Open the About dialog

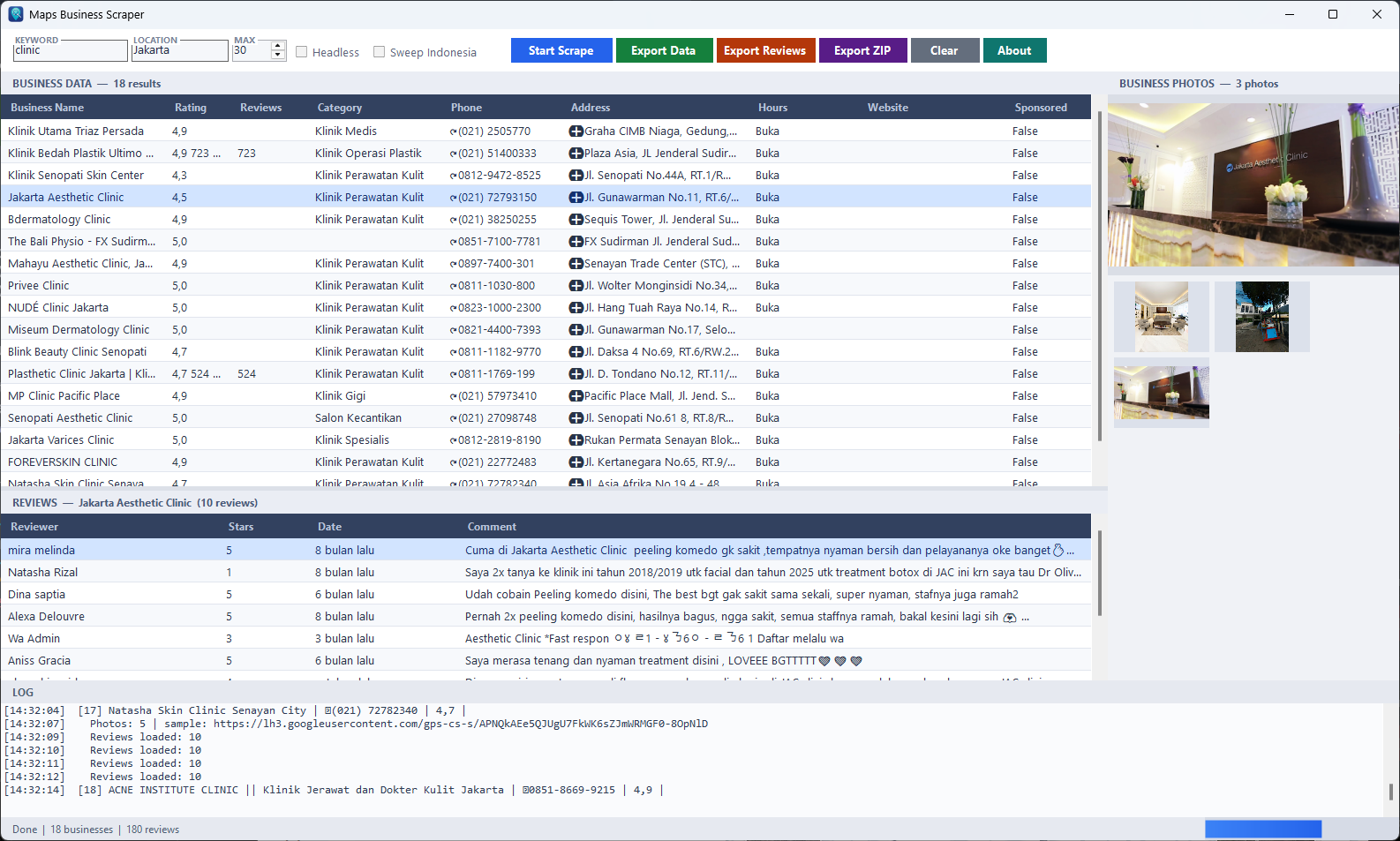click(1014, 50)
